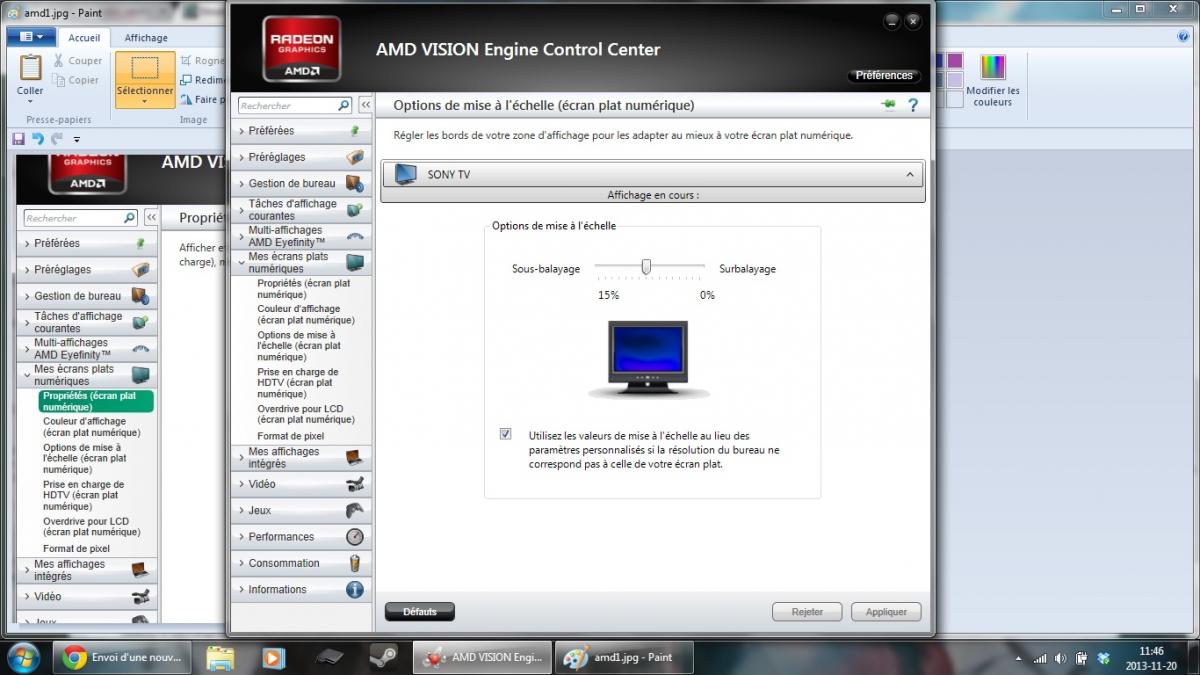Click the Jeux gamepad icon
The width and height of the screenshot is (1200, 675).
pos(355,510)
